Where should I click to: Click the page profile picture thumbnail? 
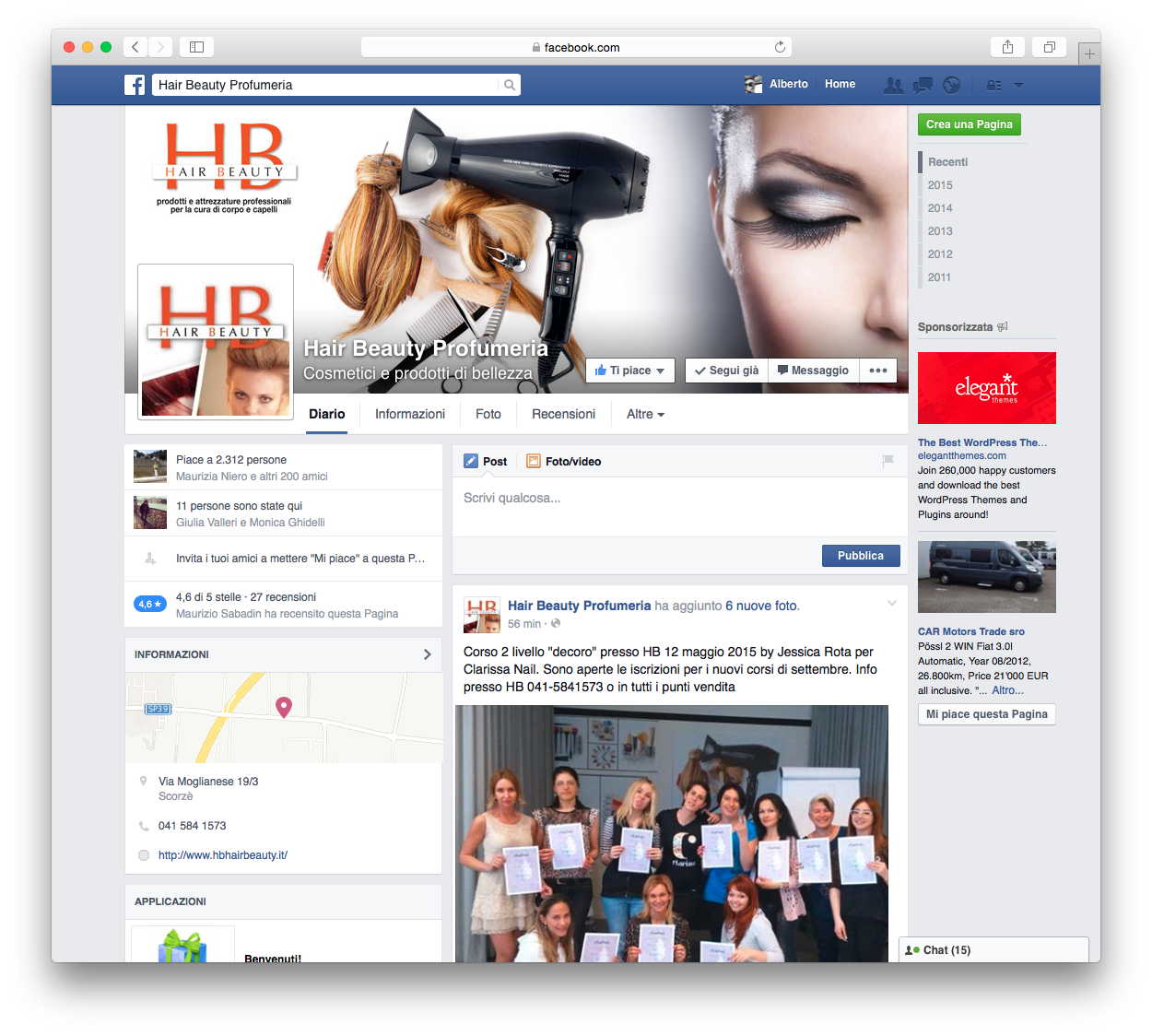pyautogui.click(x=216, y=342)
